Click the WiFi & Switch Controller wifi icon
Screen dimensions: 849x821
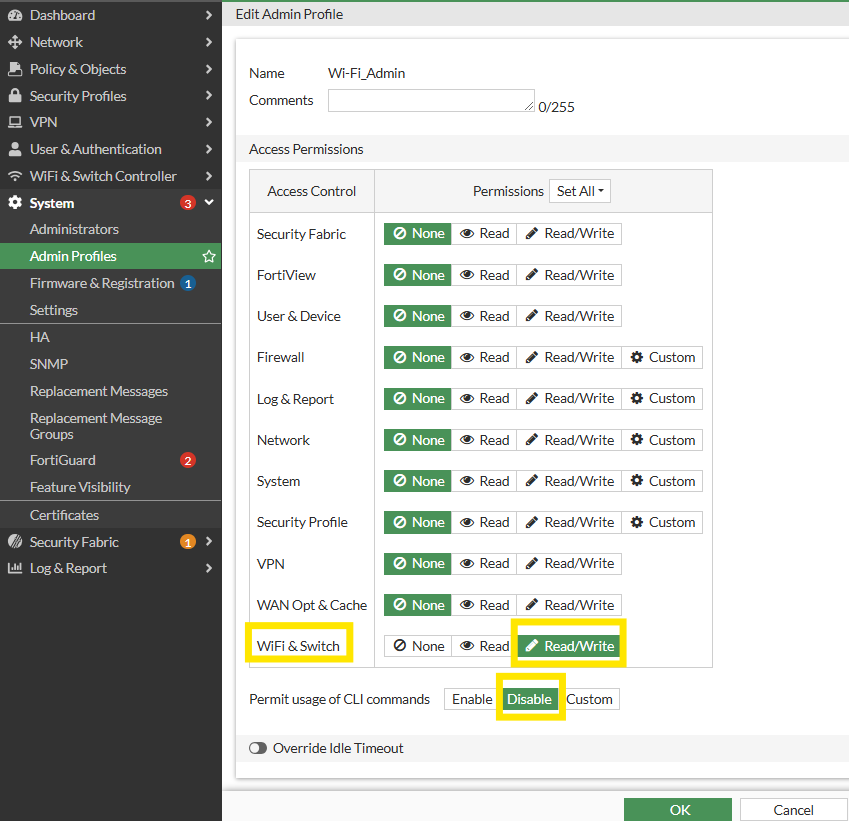click(x=15, y=176)
